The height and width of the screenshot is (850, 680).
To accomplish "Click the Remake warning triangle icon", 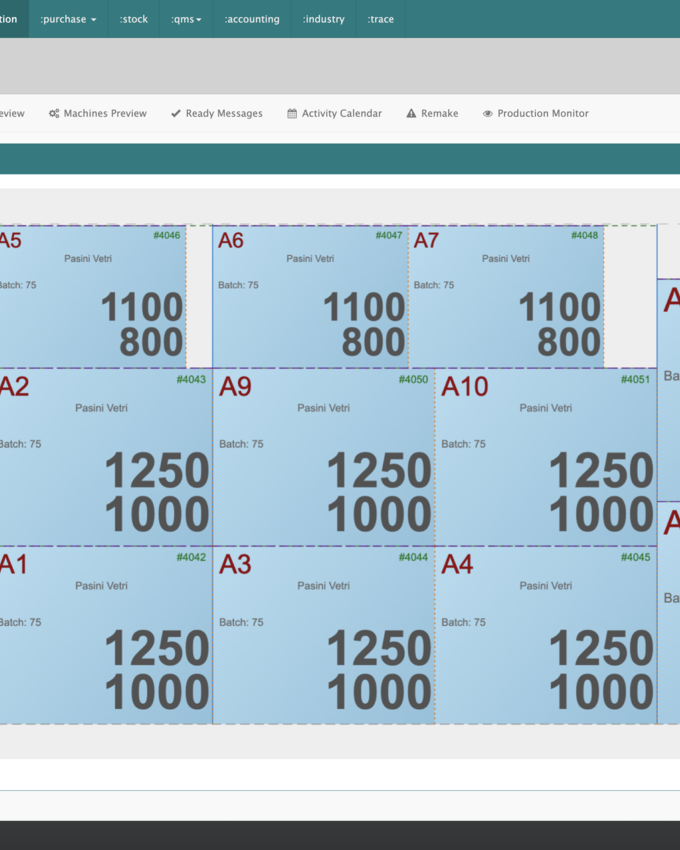I will 411,113.
